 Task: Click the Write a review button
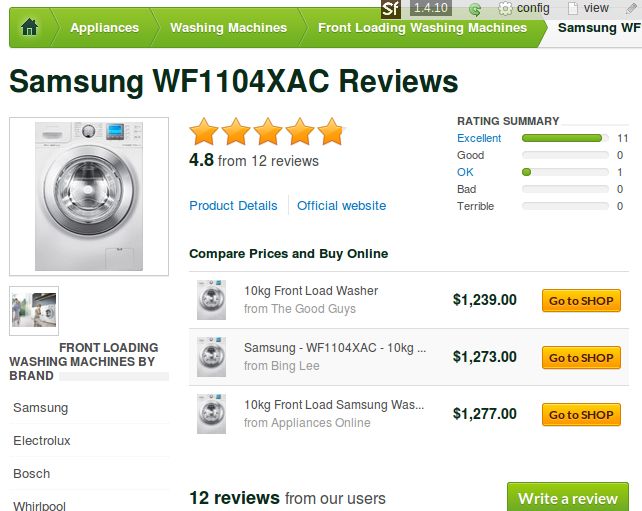coord(567,497)
